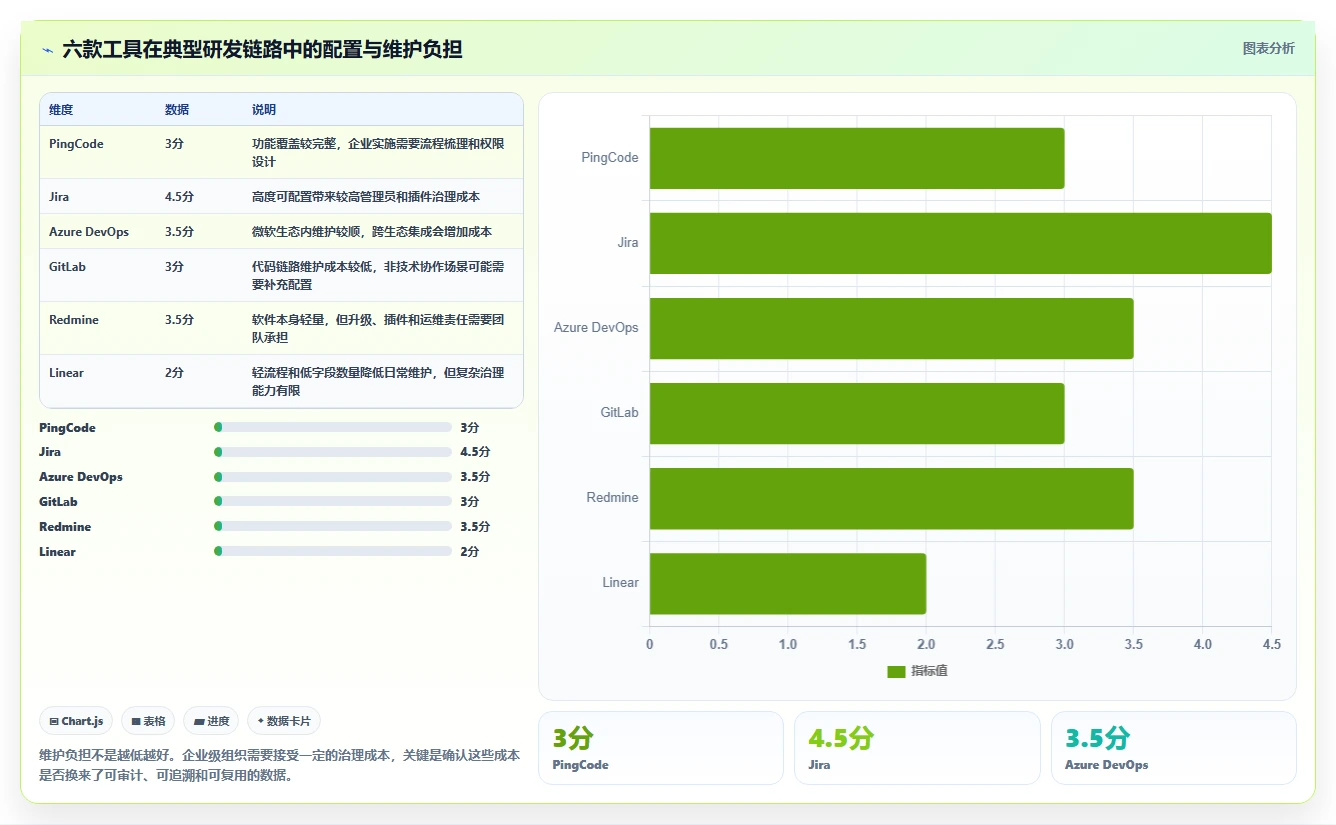
Task: Click the Azure DevOps y-axis label in chart
Action: click(x=596, y=328)
